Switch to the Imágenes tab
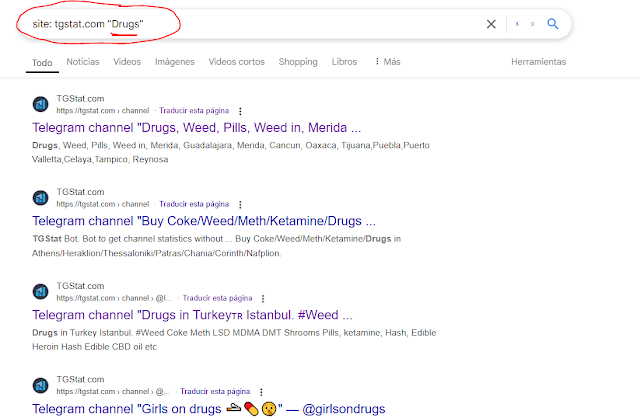The image size is (640, 418). 175,62
